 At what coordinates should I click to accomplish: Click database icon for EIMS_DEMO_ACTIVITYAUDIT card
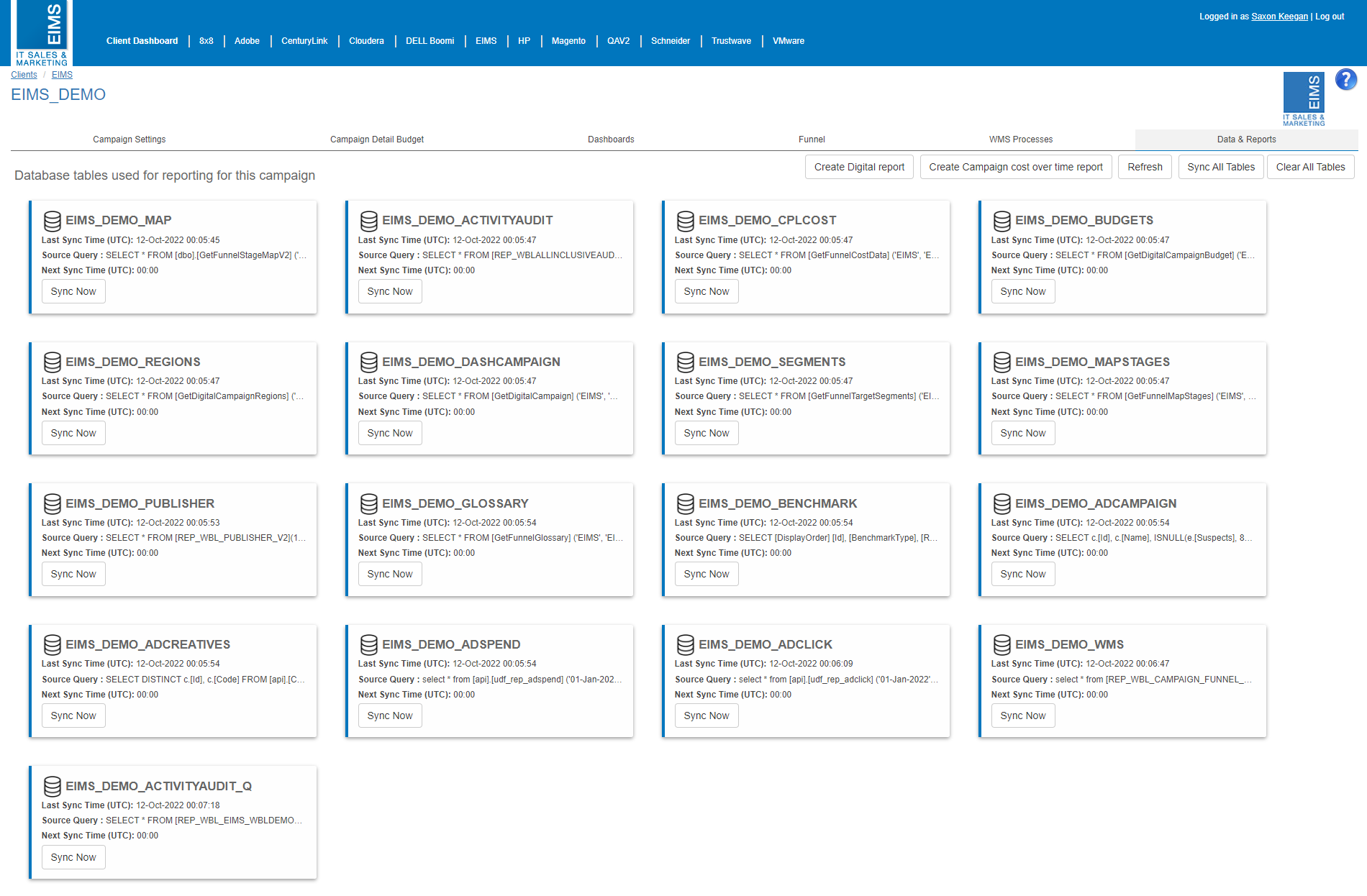(x=368, y=221)
